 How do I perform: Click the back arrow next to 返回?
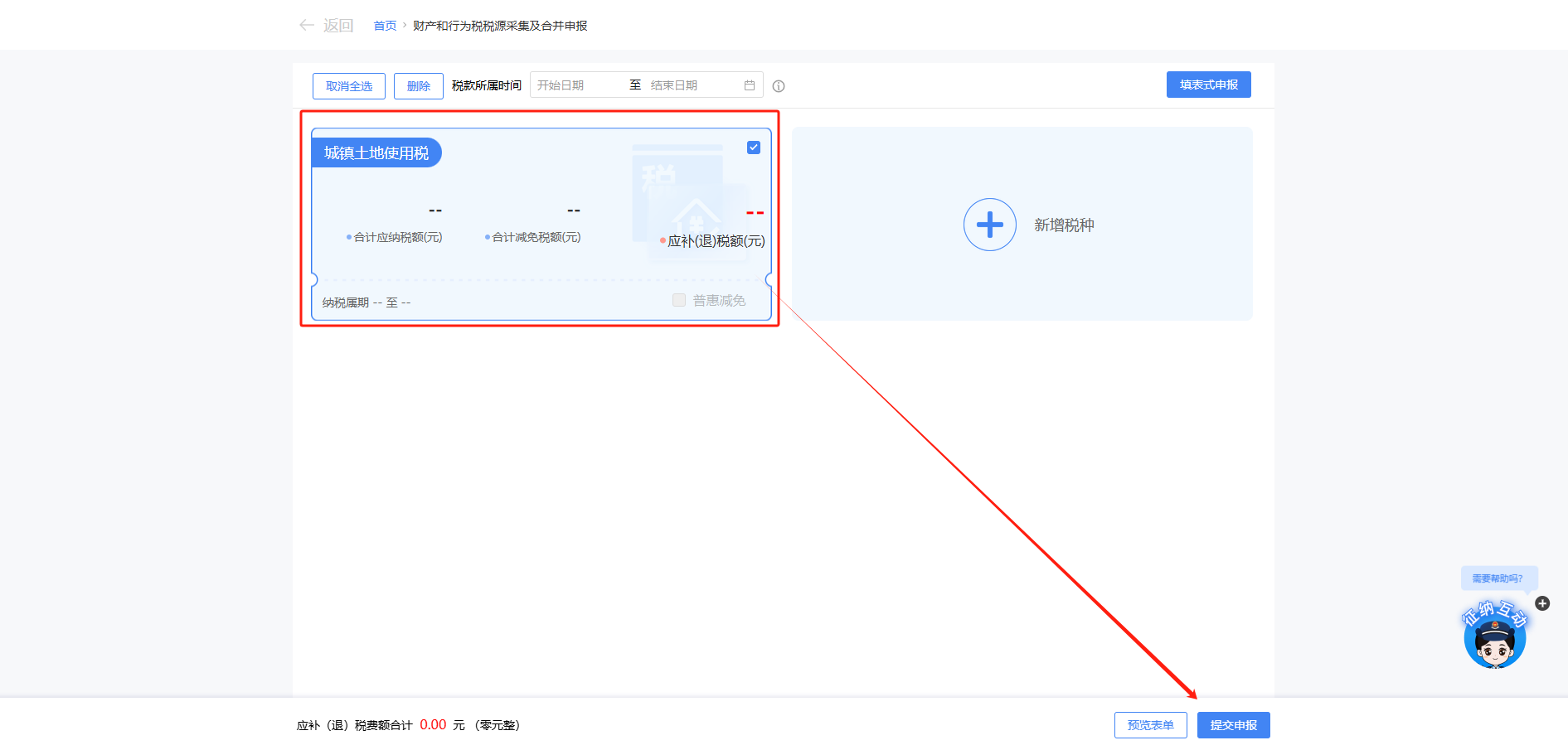[306, 25]
